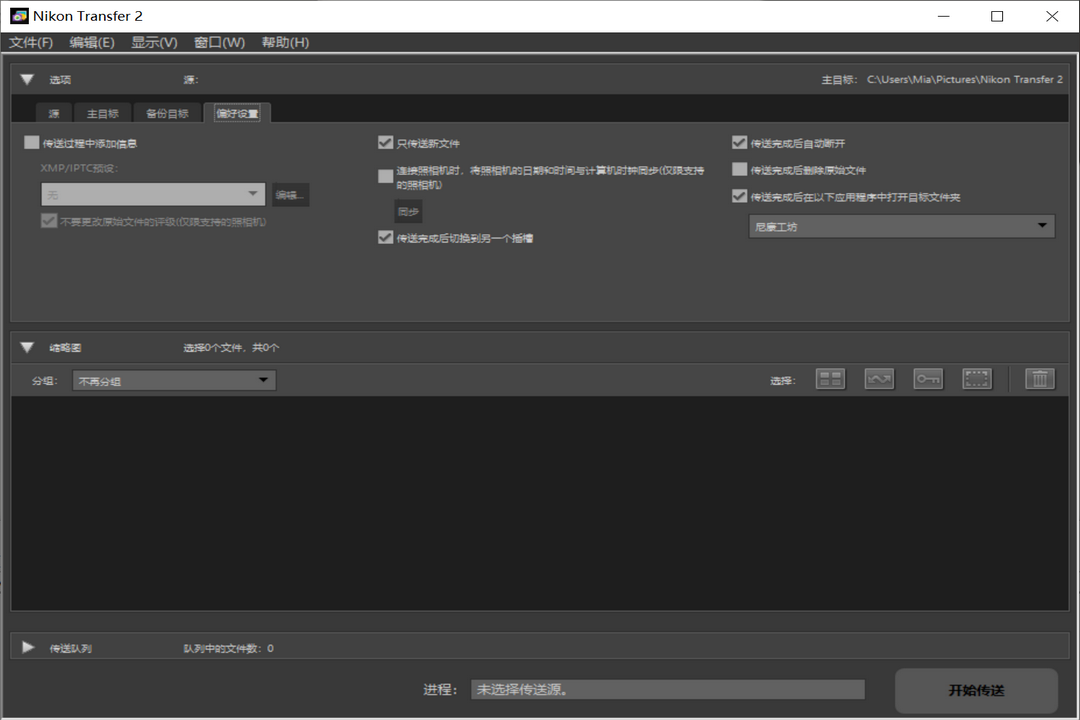Click the 开始传送 button

[x=976, y=690]
